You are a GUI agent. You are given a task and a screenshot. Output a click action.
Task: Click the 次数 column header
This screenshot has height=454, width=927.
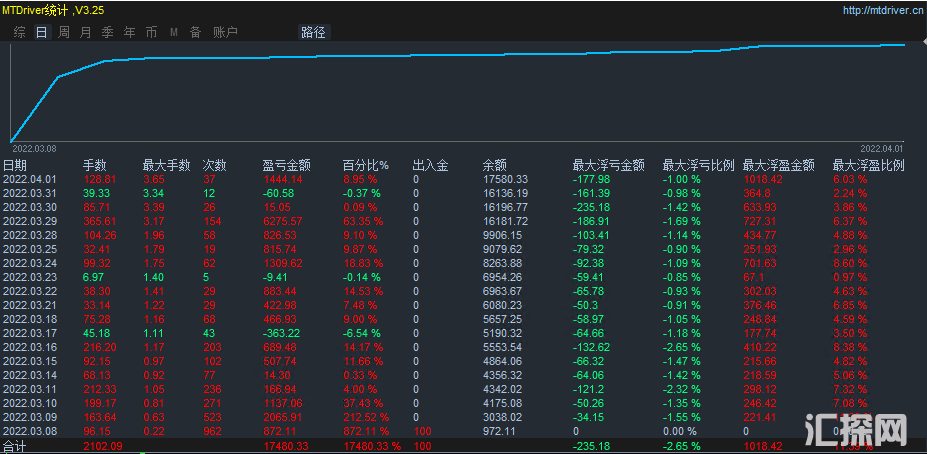point(215,166)
